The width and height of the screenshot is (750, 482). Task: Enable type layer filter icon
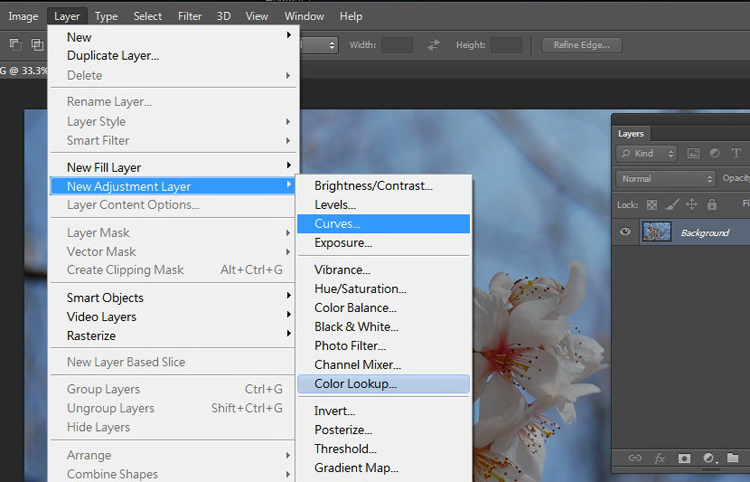pos(736,153)
